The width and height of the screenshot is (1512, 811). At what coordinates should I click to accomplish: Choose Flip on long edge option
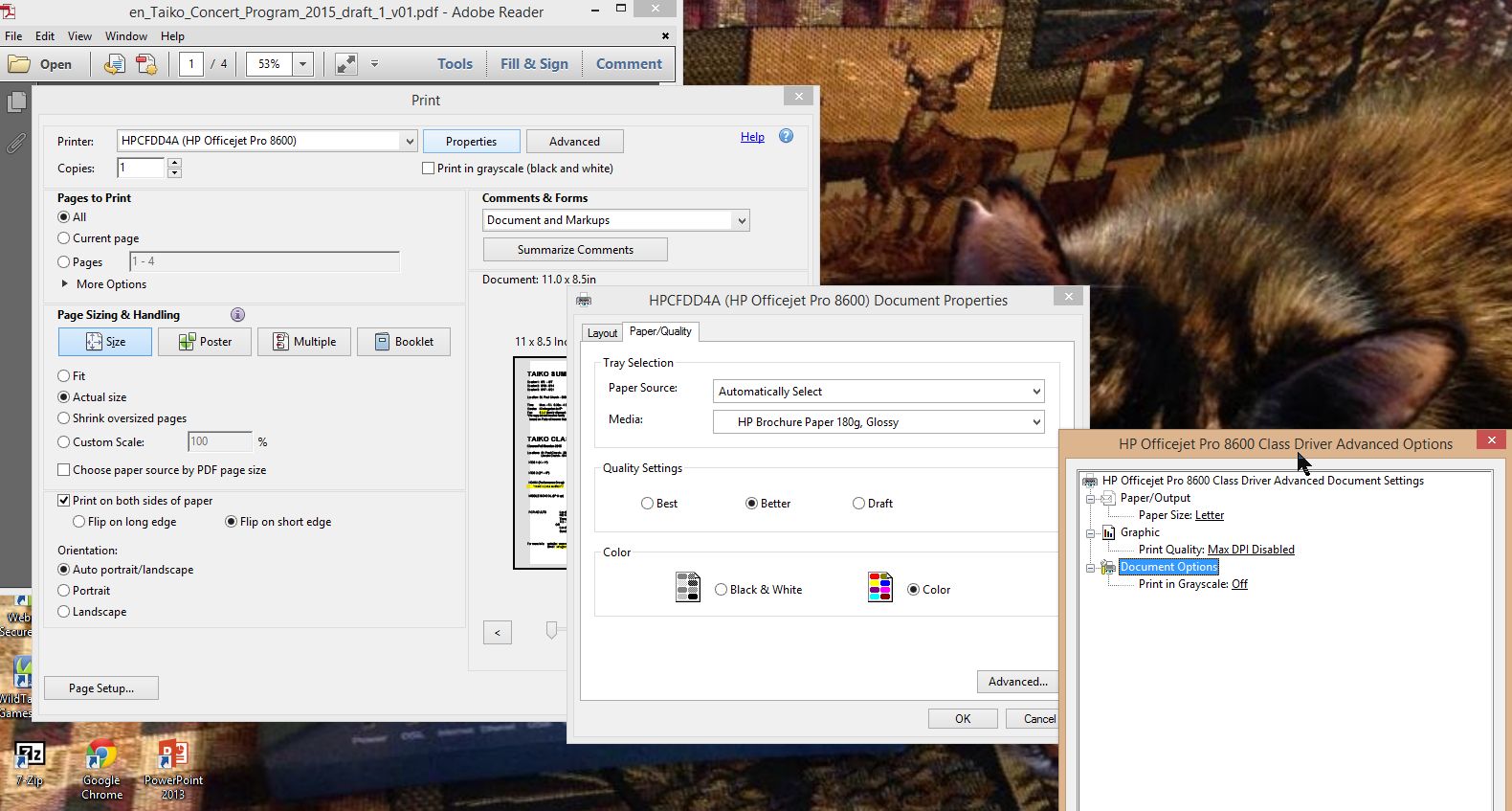79,522
